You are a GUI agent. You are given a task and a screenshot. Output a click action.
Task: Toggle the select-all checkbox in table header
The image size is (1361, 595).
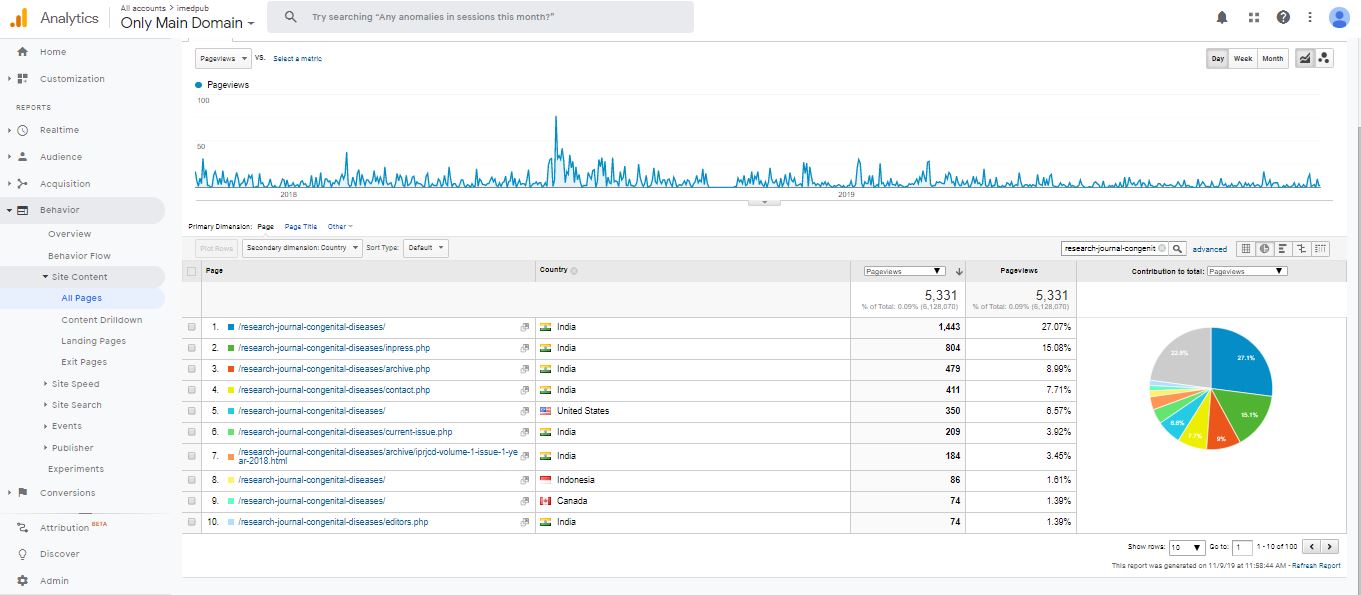coord(192,271)
